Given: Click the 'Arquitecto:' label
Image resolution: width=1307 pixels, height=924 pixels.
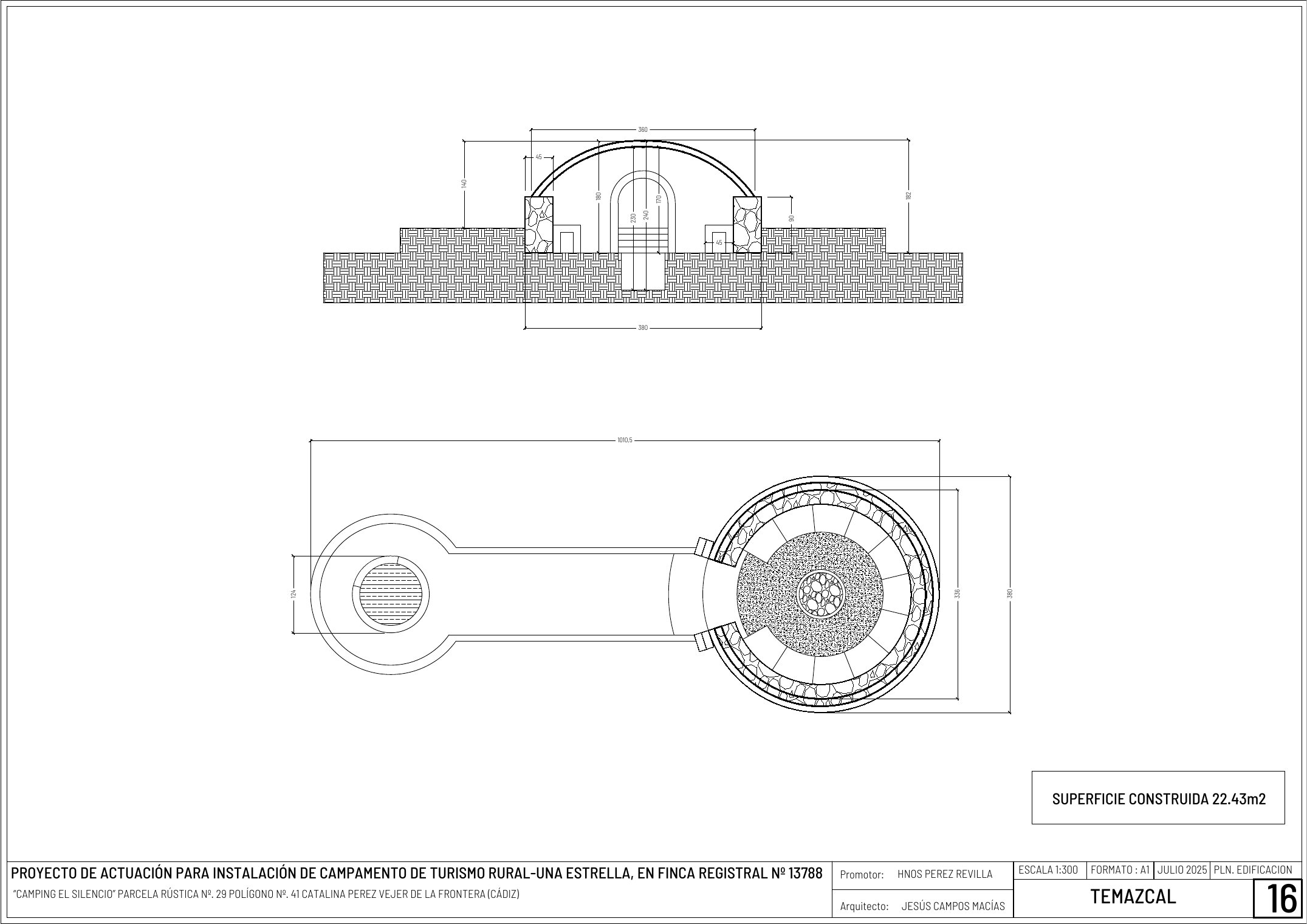Looking at the screenshot, I should click(865, 906).
